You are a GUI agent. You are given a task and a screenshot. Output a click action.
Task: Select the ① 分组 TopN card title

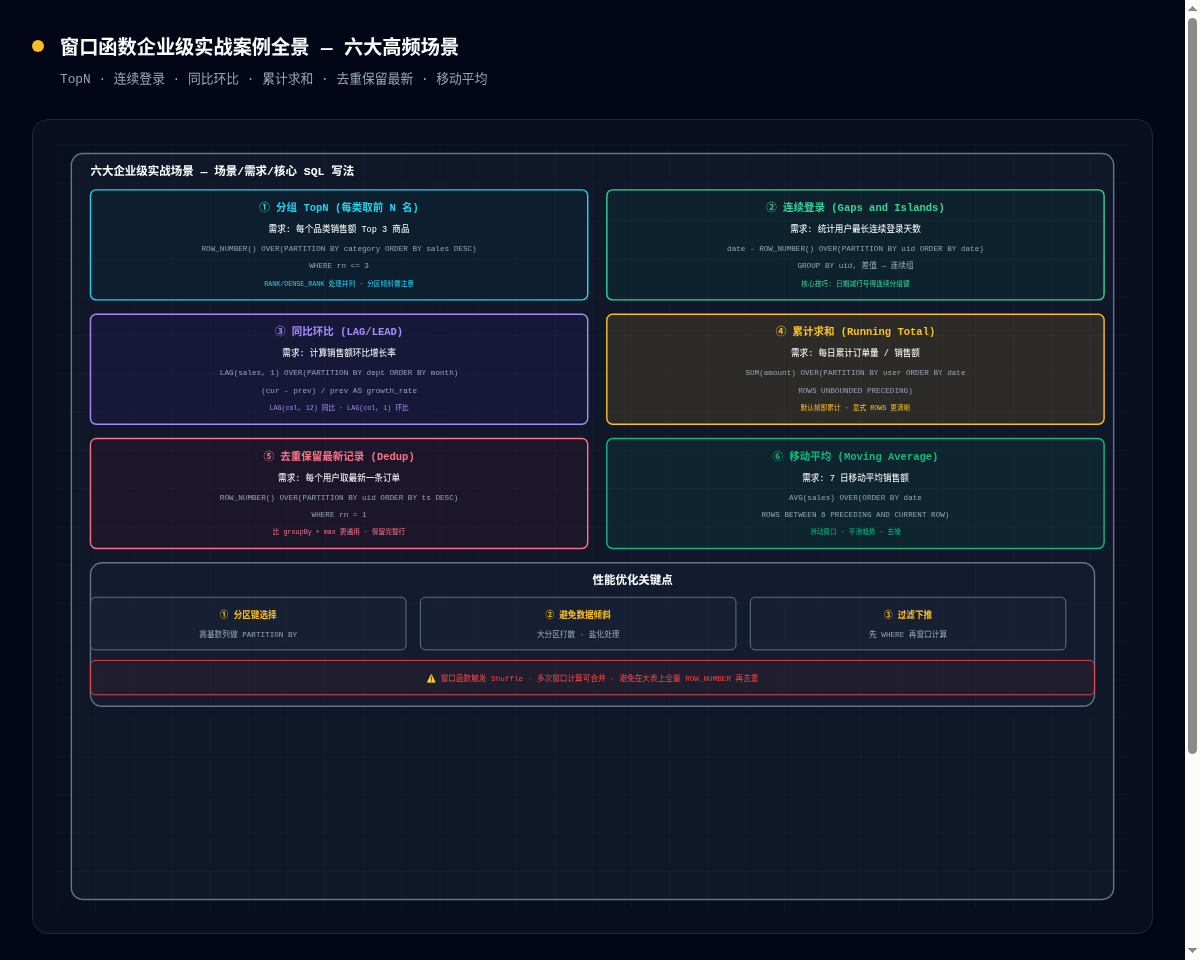pos(339,208)
